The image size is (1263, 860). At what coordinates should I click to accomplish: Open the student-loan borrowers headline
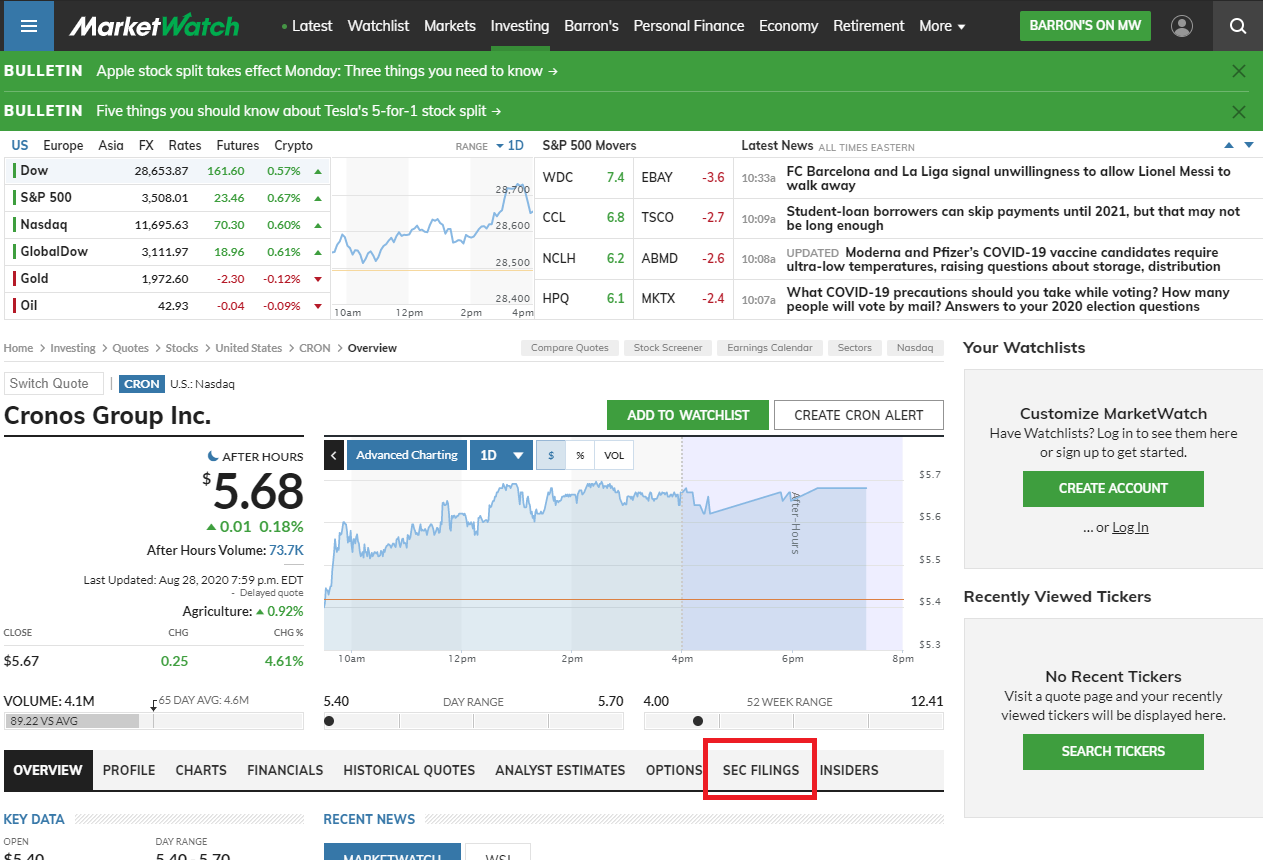point(1013,218)
